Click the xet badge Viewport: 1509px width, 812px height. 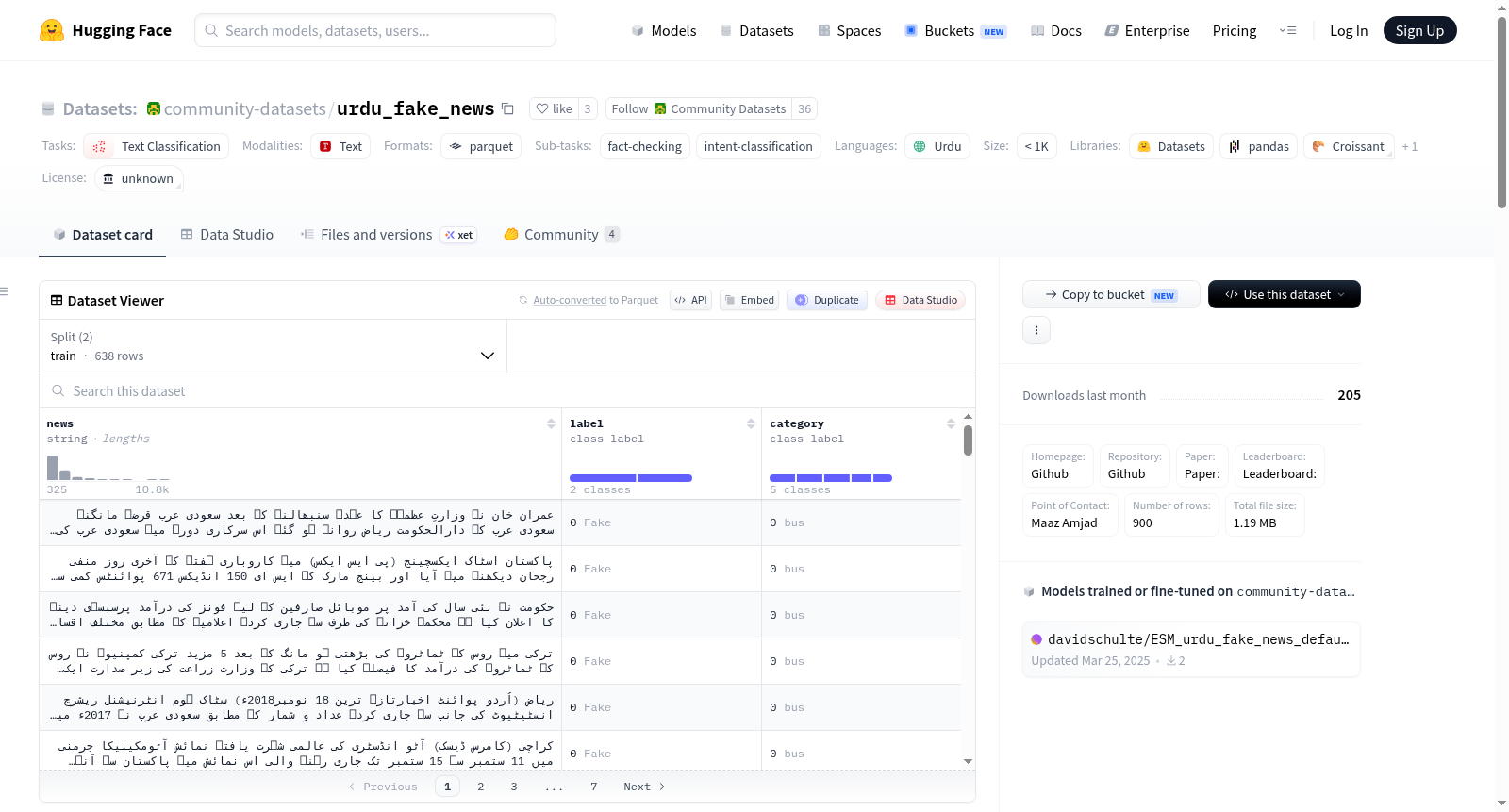[458, 235]
